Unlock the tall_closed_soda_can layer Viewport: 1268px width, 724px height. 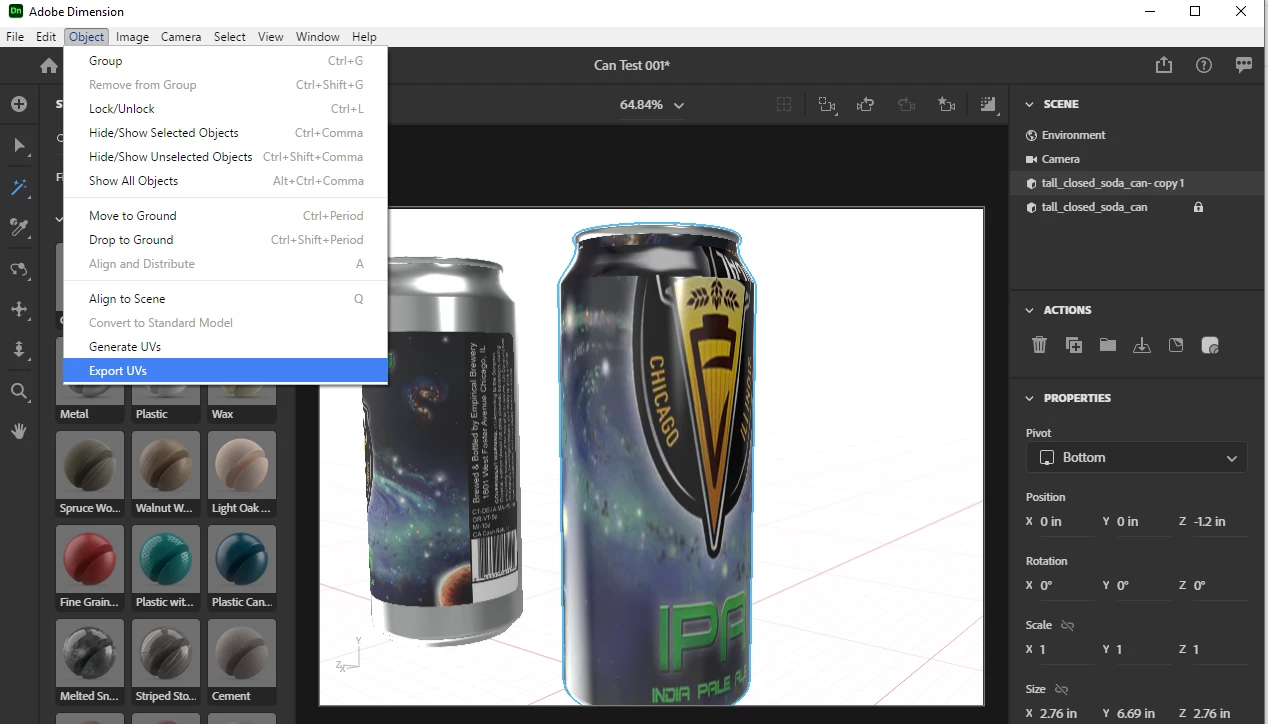[1198, 207]
